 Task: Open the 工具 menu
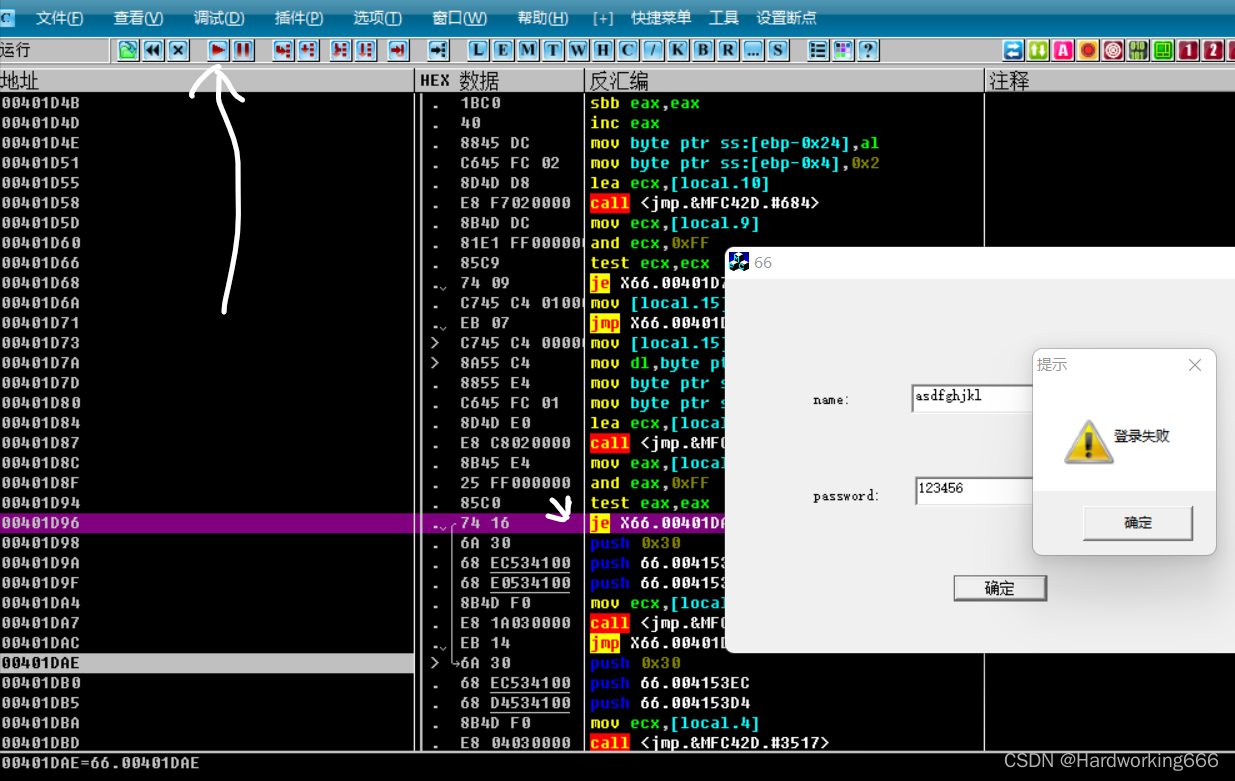coord(724,18)
